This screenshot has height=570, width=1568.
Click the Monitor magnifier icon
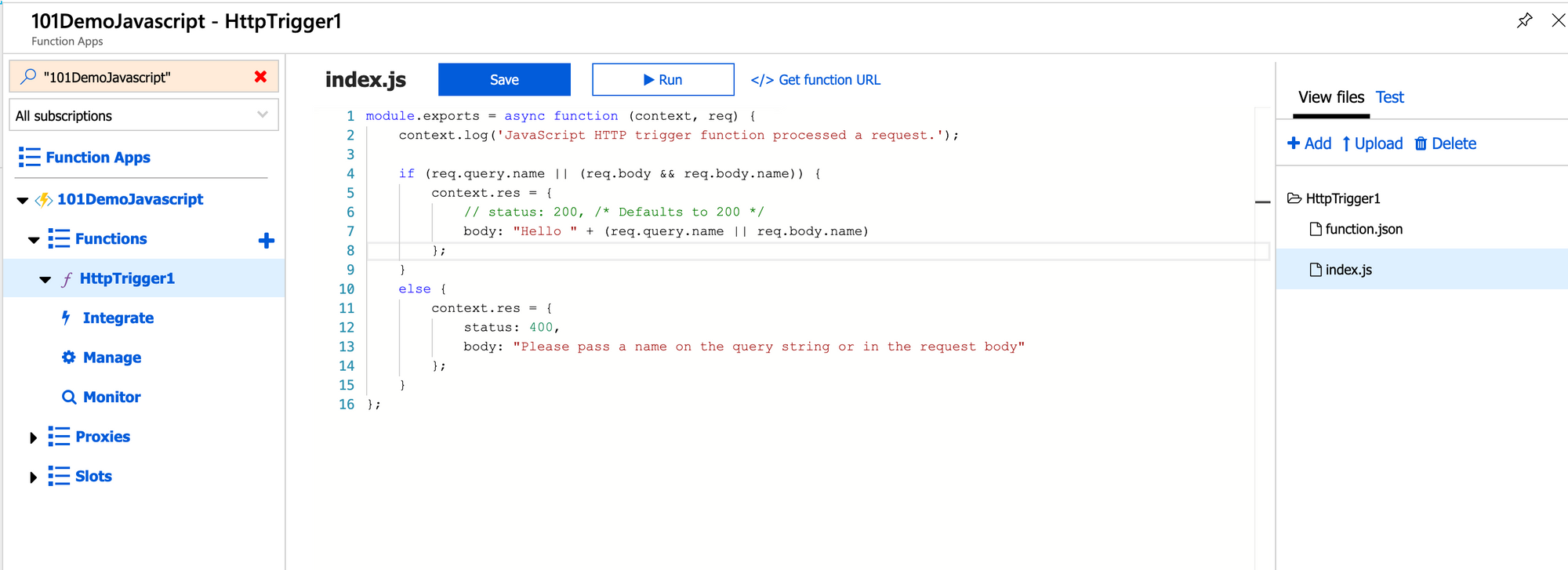69,397
